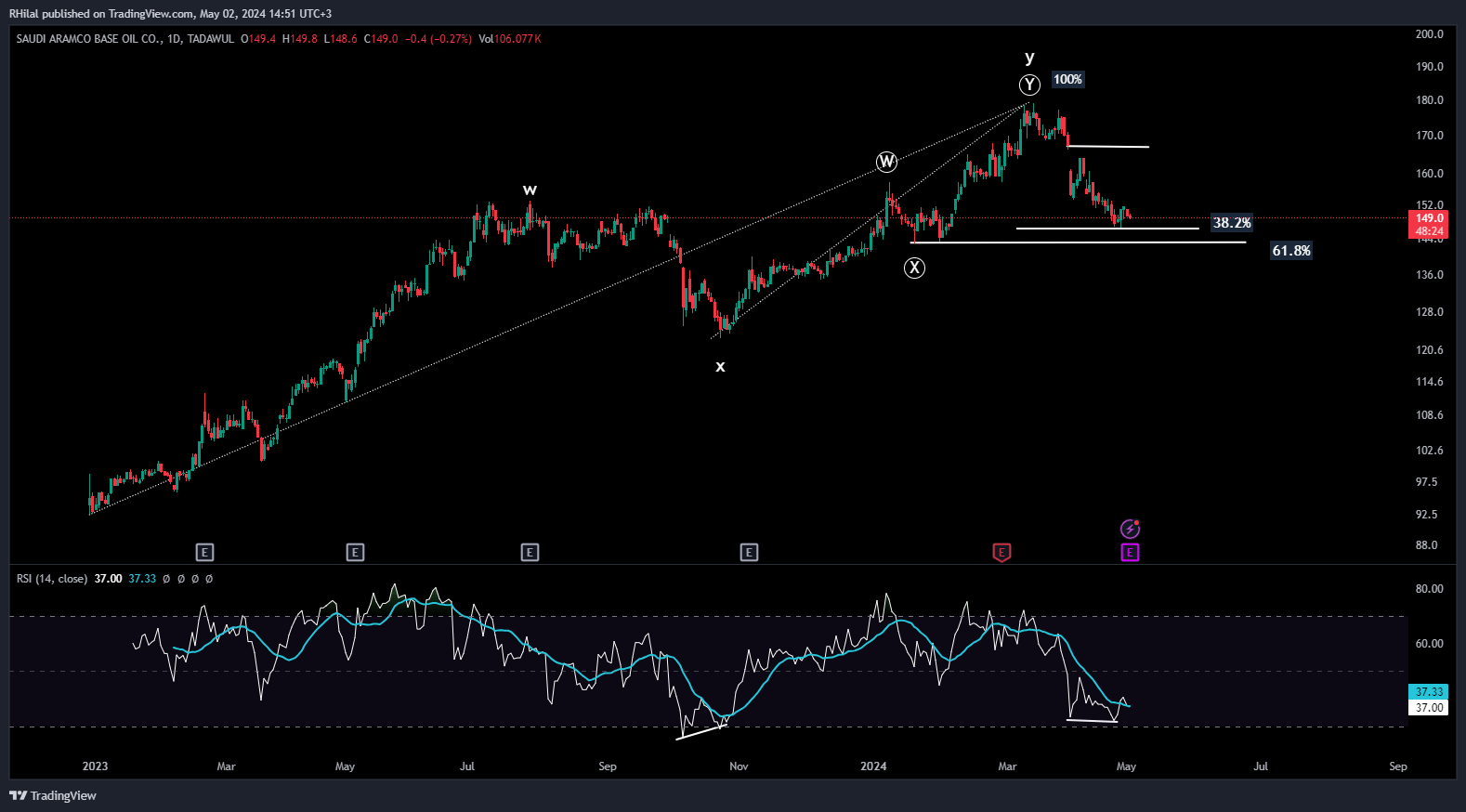Click the Vol 106.077K volume readout

click(510, 39)
